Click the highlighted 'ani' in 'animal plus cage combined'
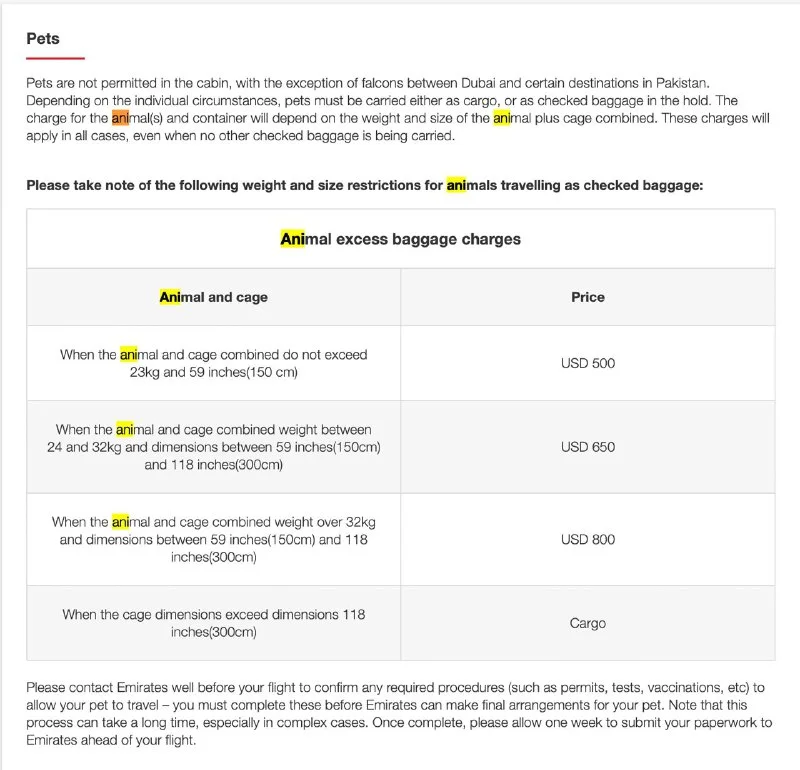Viewport: 800px width, 770px height. tap(505, 118)
